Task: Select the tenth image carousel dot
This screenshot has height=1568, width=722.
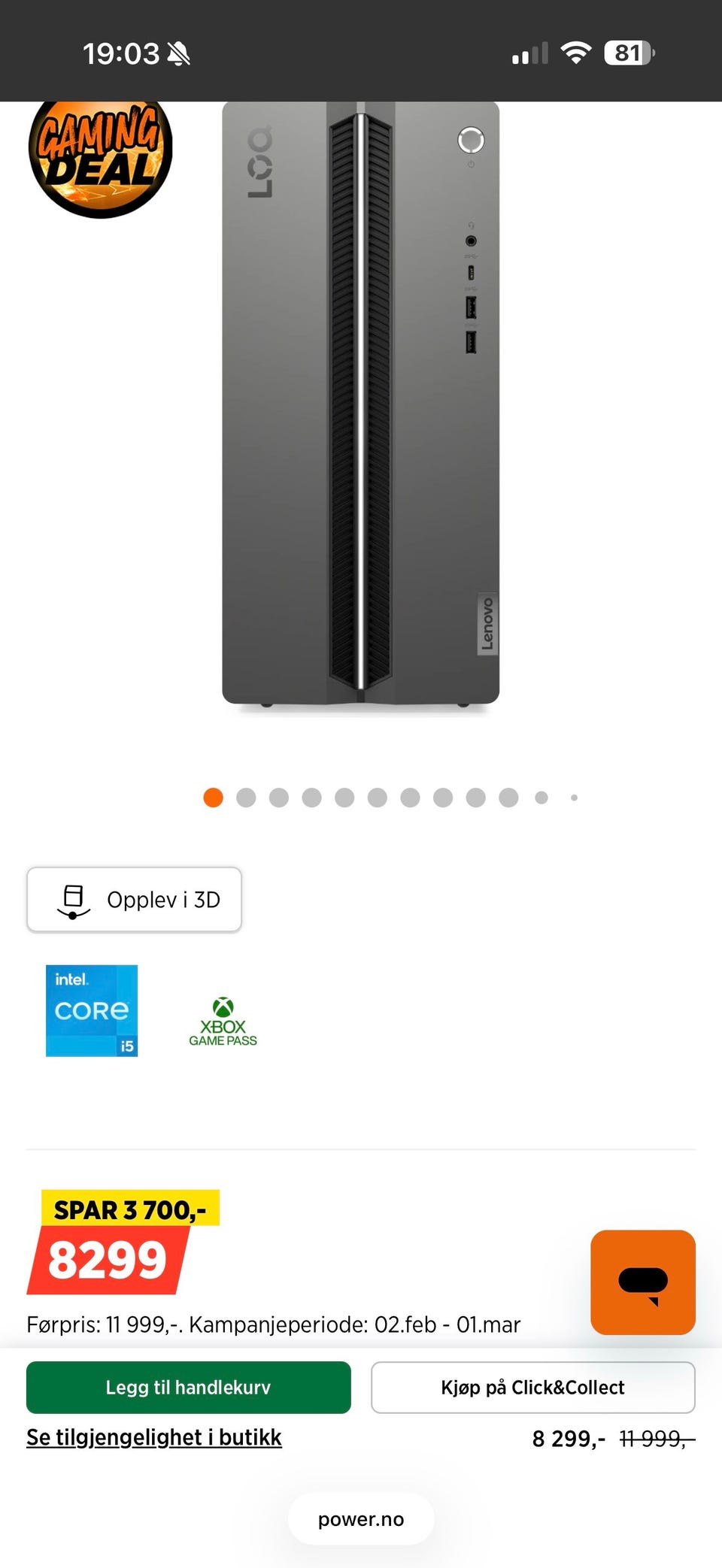Action: pyautogui.click(x=508, y=798)
